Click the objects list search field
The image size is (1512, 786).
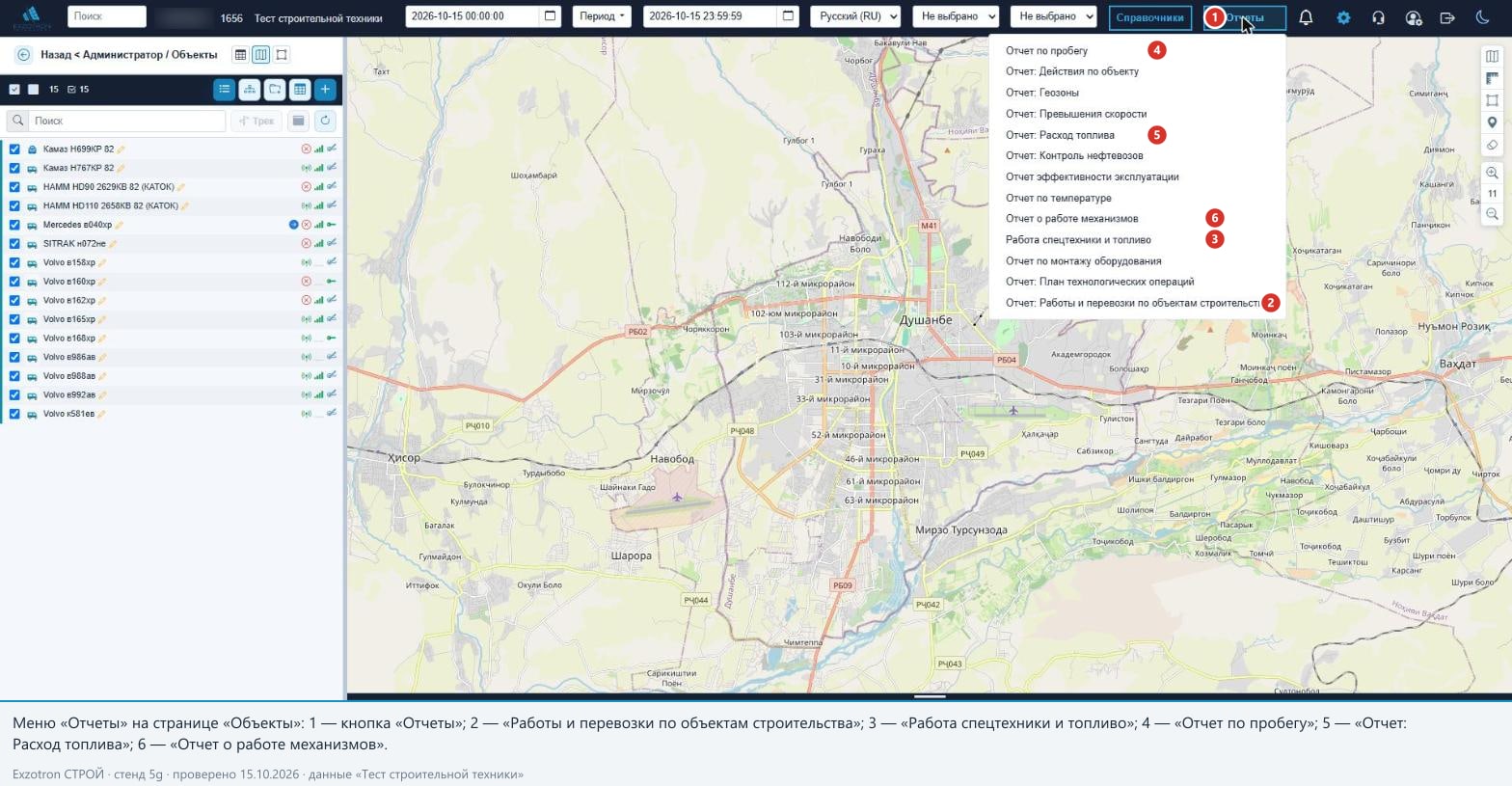pos(126,121)
